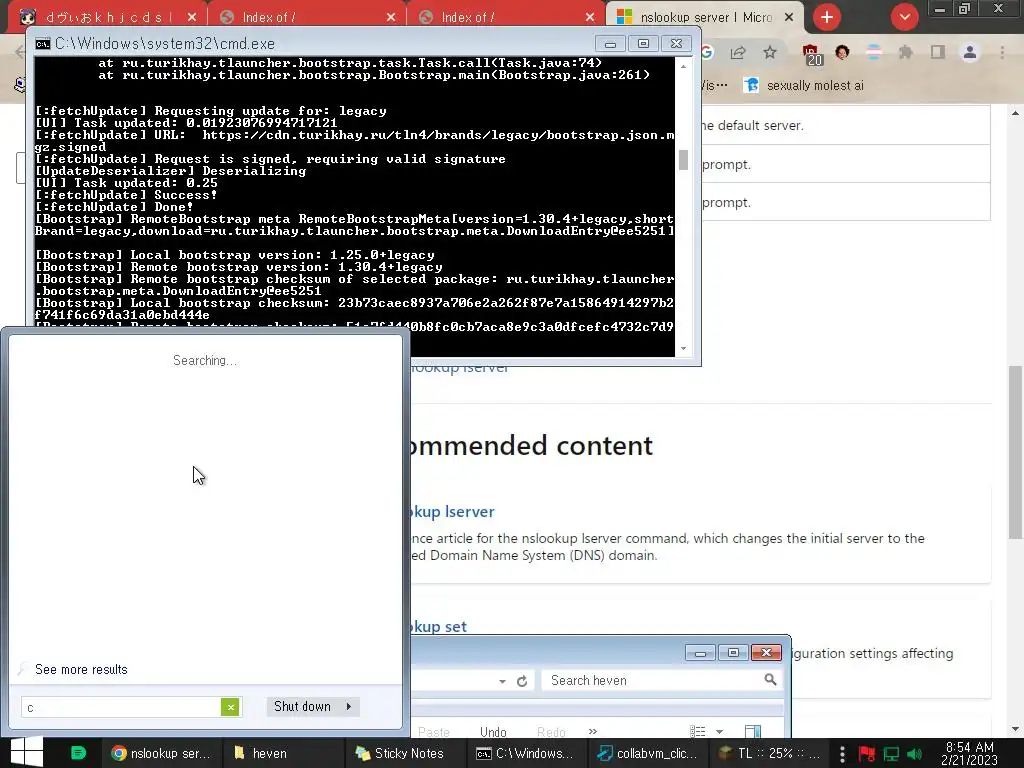Image resolution: width=1024 pixels, height=768 pixels.
Task: Switch to C:\Windows cmd taskbar button
Action: [x=526, y=753]
